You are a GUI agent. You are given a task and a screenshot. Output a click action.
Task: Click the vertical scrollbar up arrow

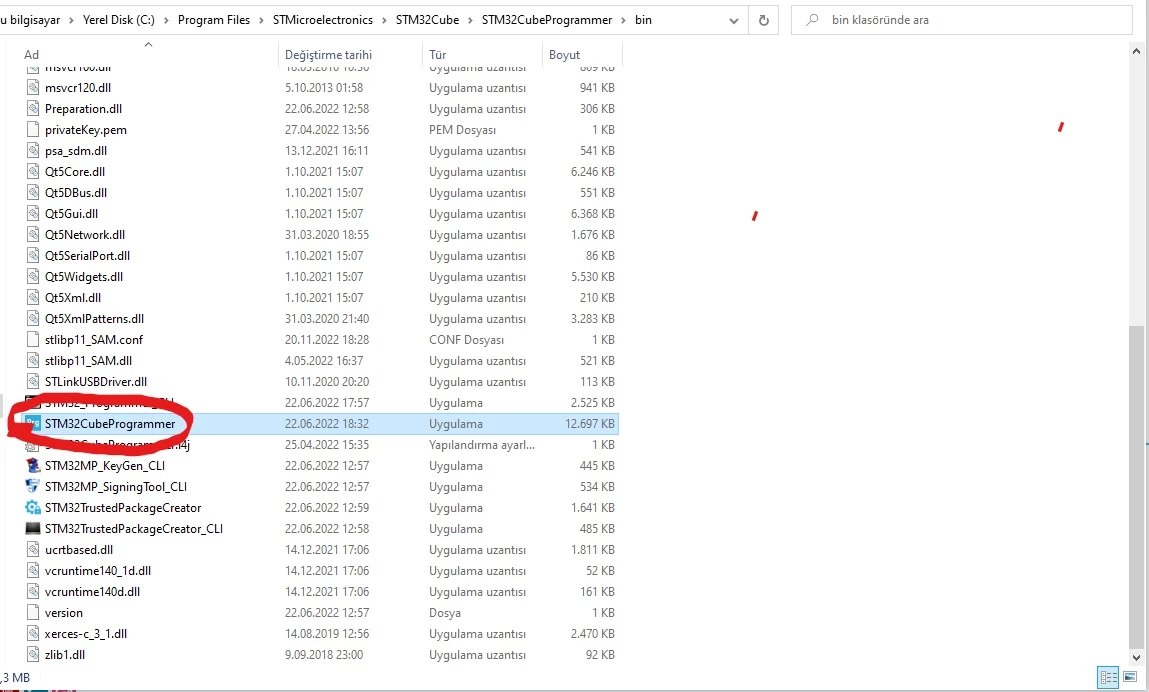[1136, 51]
